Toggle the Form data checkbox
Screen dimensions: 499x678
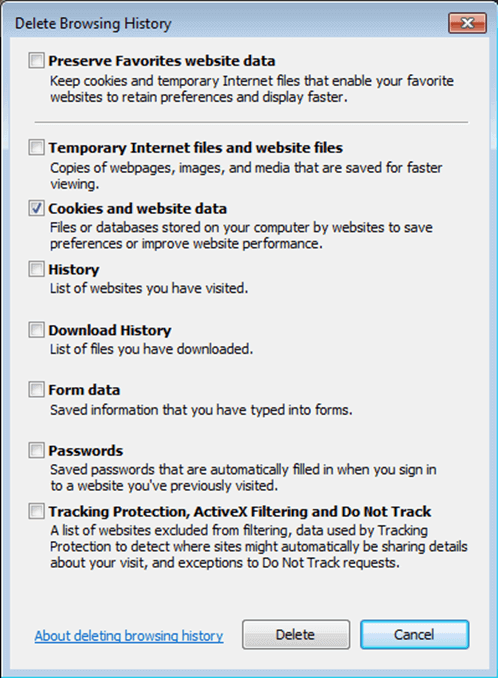[36, 390]
